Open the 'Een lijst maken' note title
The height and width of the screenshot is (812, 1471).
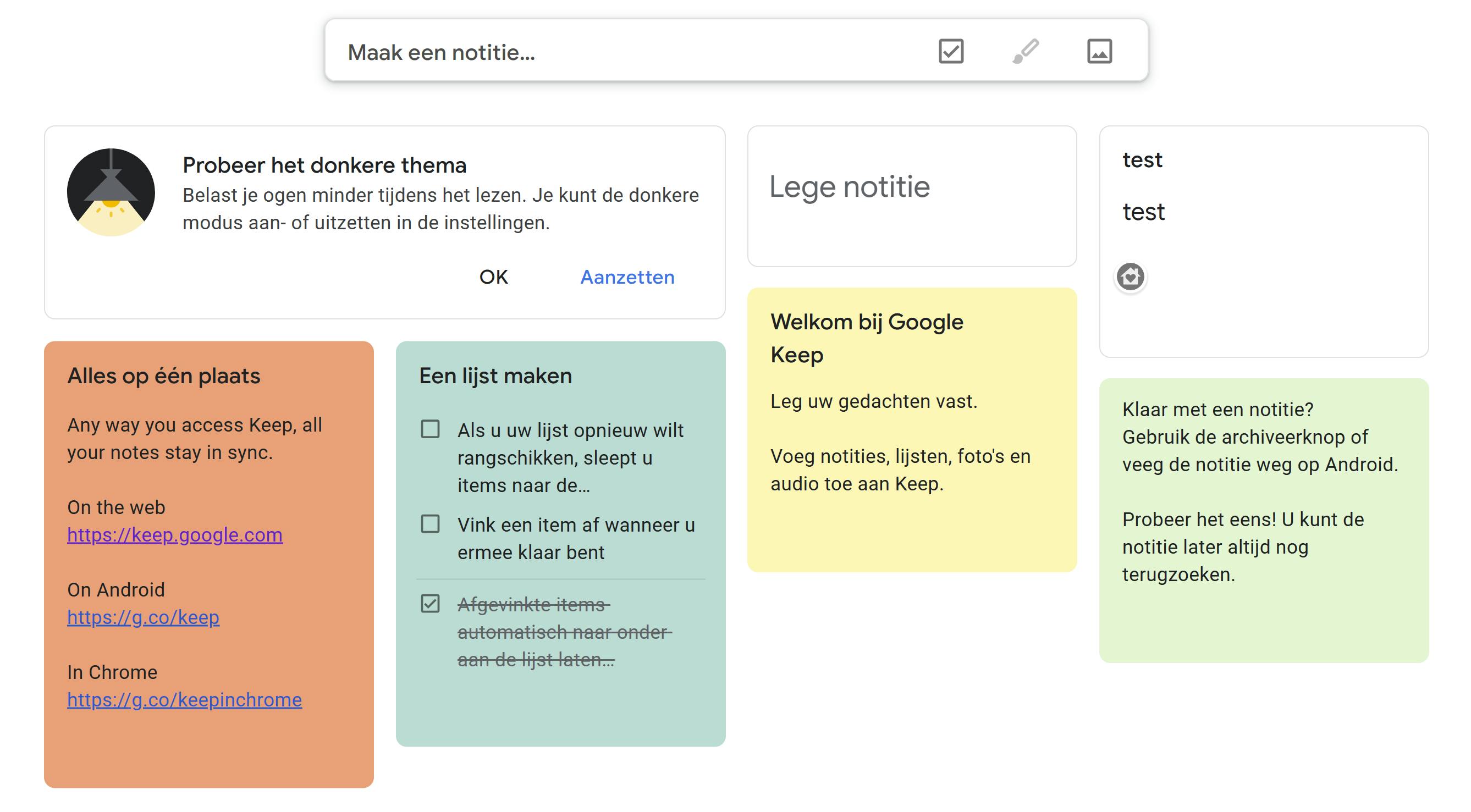(495, 375)
